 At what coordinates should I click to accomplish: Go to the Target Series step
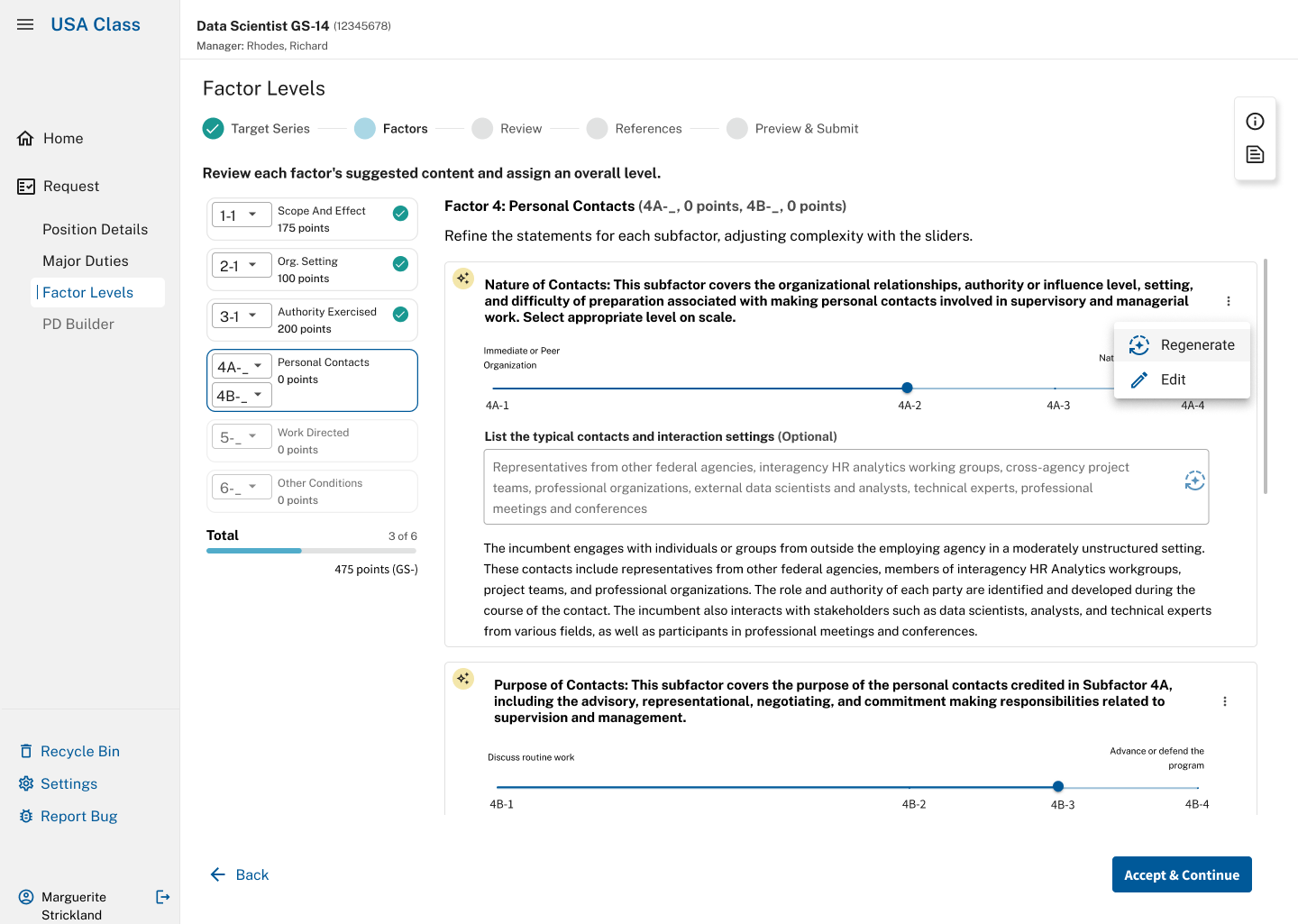[256, 129]
